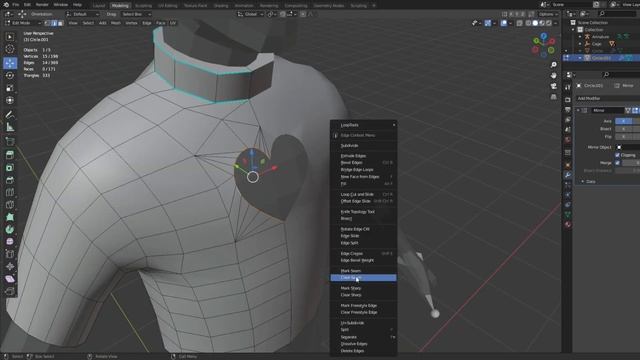Select the Rip Region tool
The height and width of the screenshot is (360, 640).
click(10, 291)
